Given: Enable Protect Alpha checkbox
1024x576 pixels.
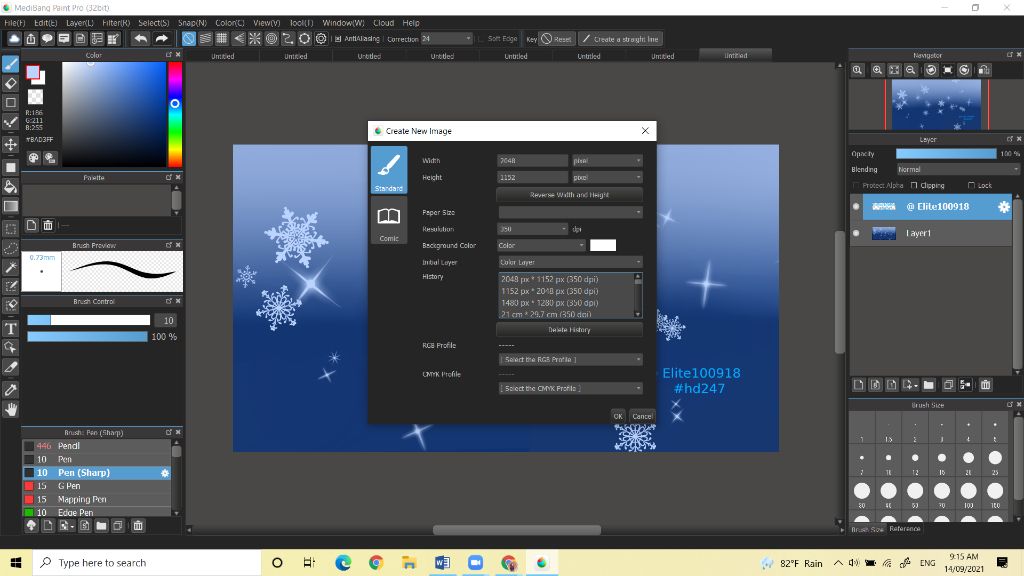Looking at the screenshot, I should point(856,185).
